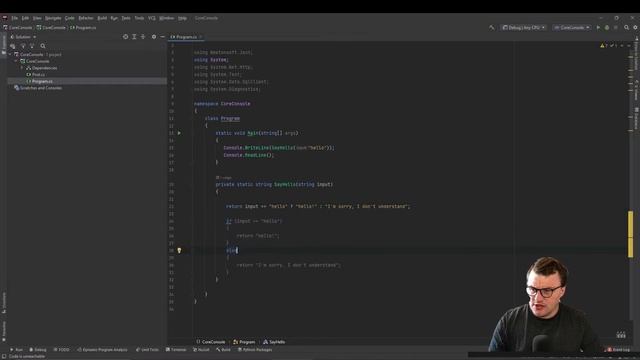Screen dimensions: 640x360
Task: Open Solution panel gear options
Action: [154, 37]
